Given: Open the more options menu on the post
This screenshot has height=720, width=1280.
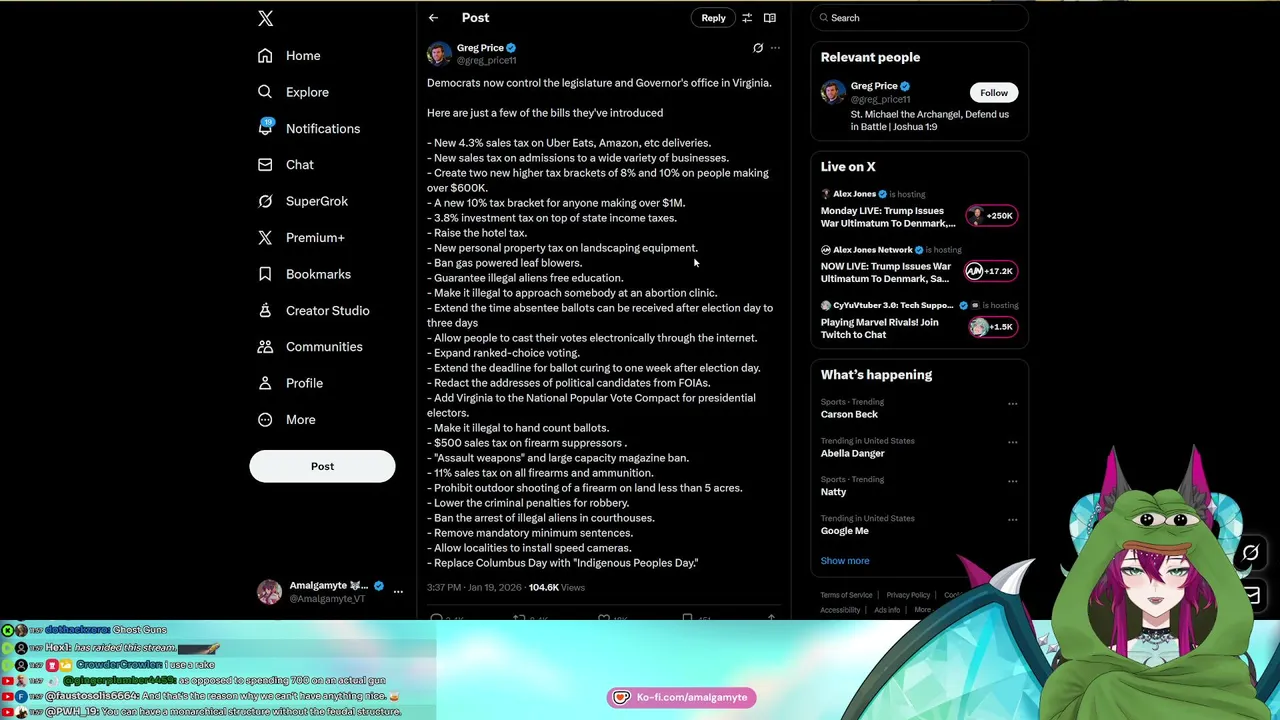Looking at the screenshot, I should point(775,48).
